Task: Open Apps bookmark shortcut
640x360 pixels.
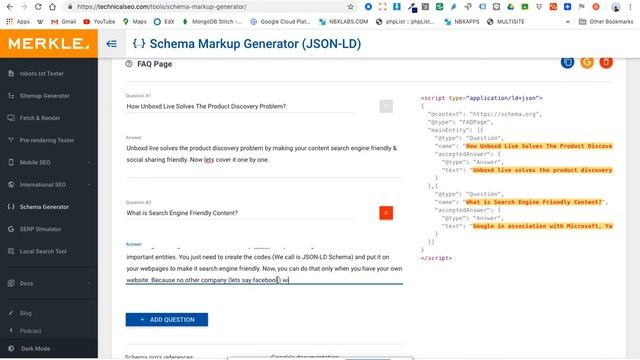Action: (x=18, y=22)
